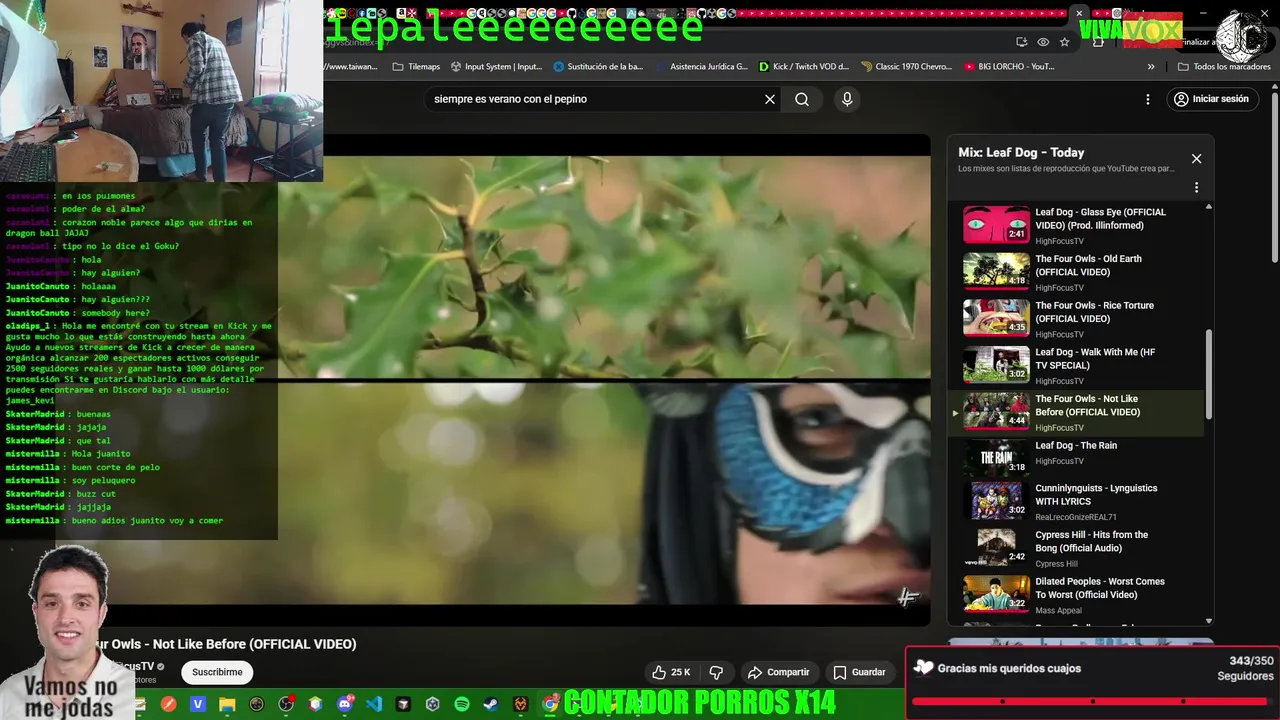Open Steam from the taskbar
Screen dimensions: 1280x720
[491, 704]
